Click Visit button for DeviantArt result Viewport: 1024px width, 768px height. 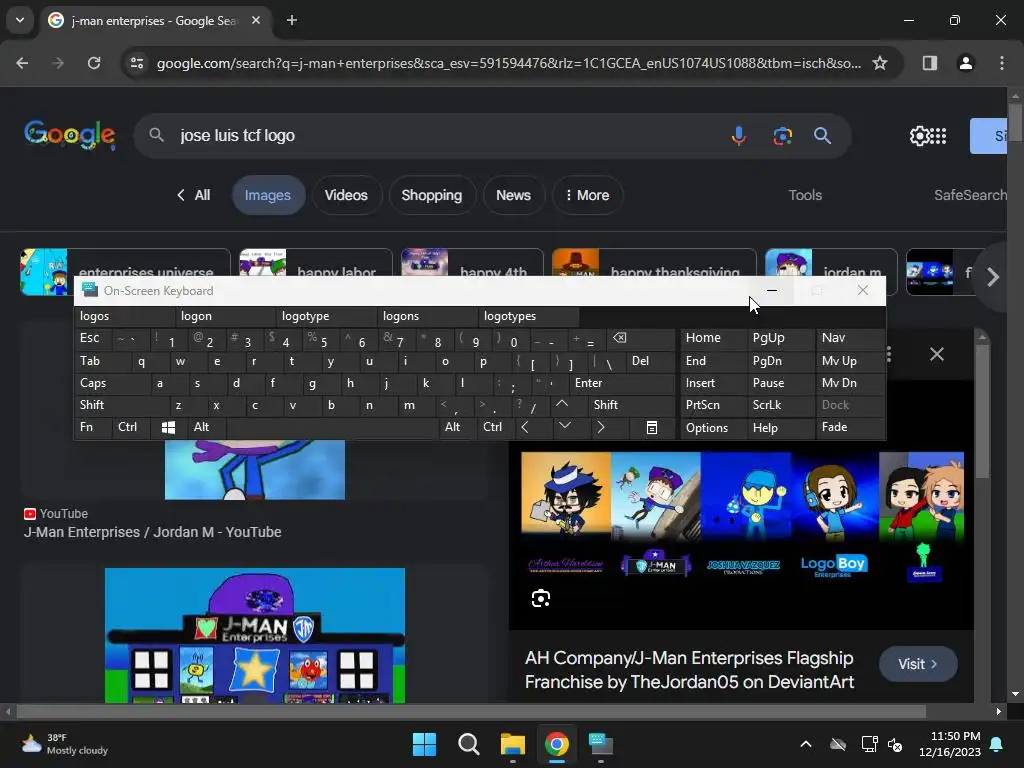(918, 664)
